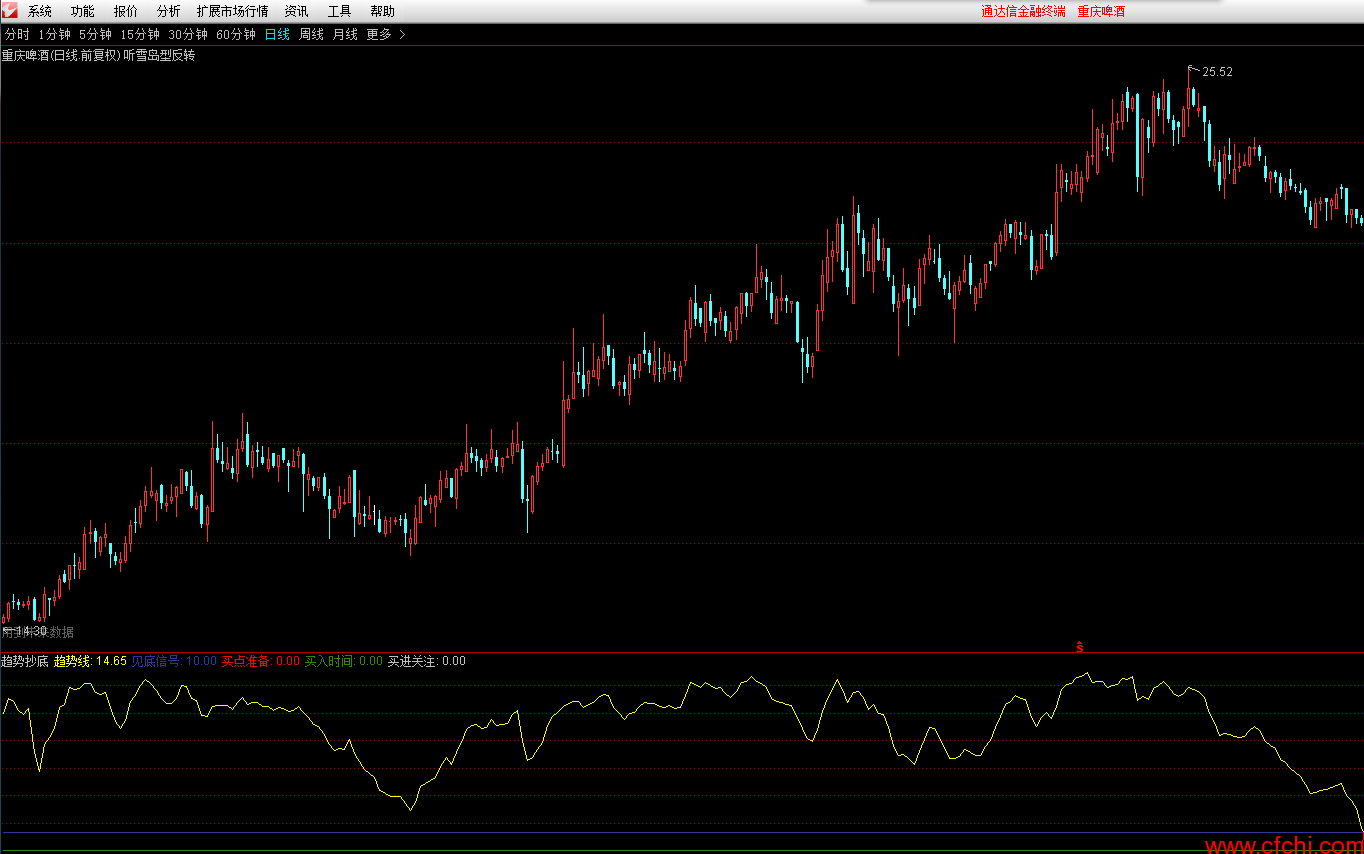The width and height of the screenshot is (1364, 854).
Task: Switch to the 分时 chart period
Action: [17, 35]
